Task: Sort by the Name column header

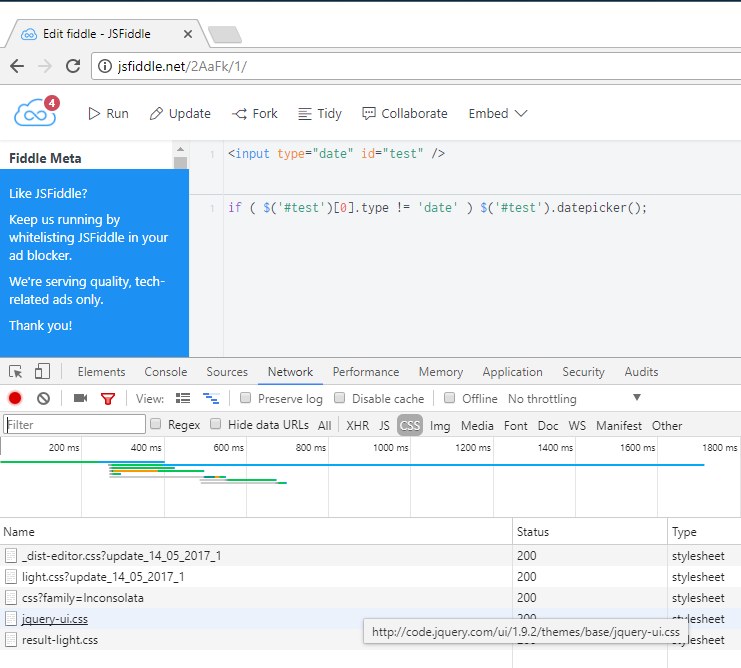Action: pos(256,532)
